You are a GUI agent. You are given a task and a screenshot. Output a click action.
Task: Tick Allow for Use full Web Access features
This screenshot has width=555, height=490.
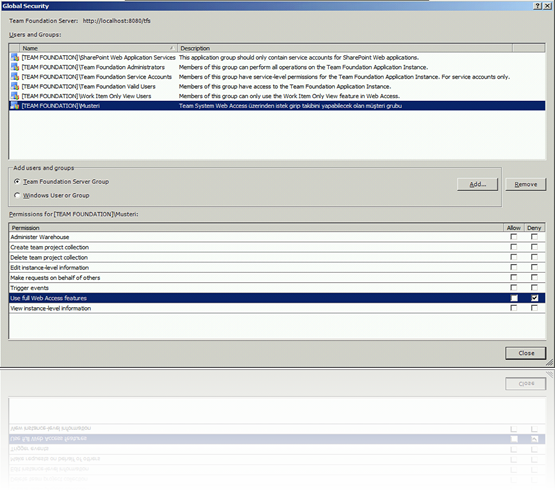[514, 298]
